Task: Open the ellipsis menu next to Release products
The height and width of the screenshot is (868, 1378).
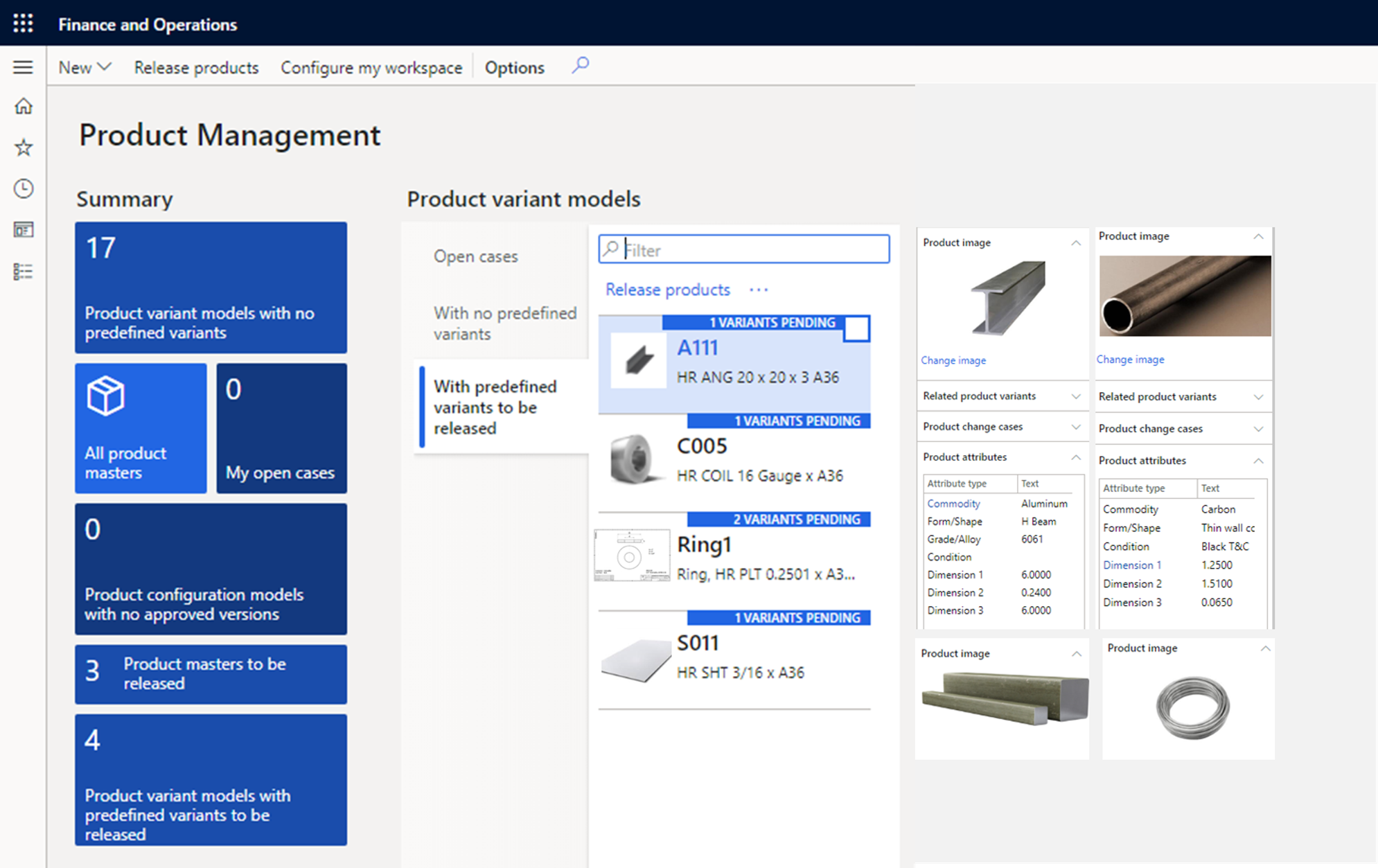Action: click(758, 290)
